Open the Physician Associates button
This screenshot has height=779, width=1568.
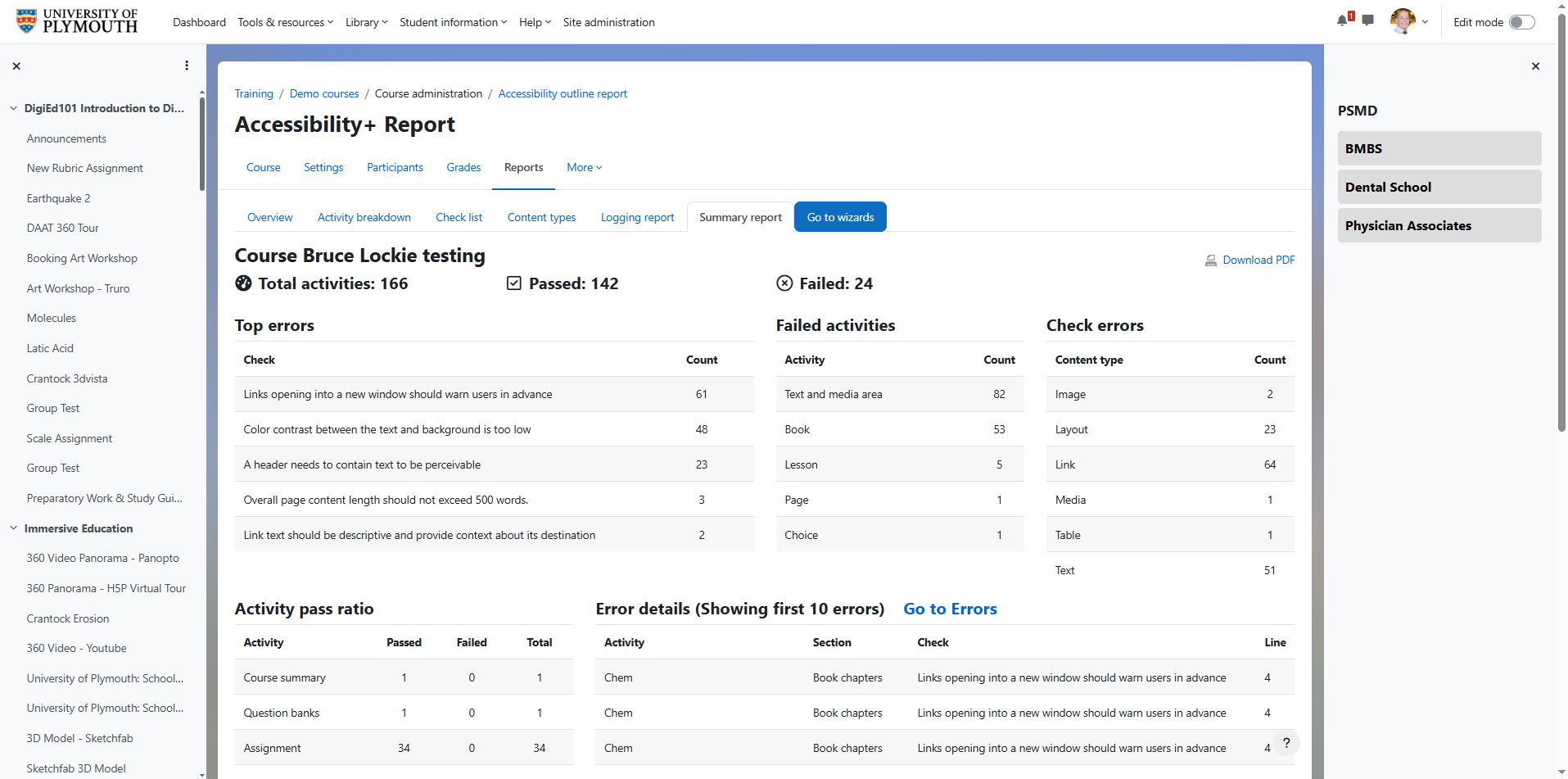(1439, 225)
